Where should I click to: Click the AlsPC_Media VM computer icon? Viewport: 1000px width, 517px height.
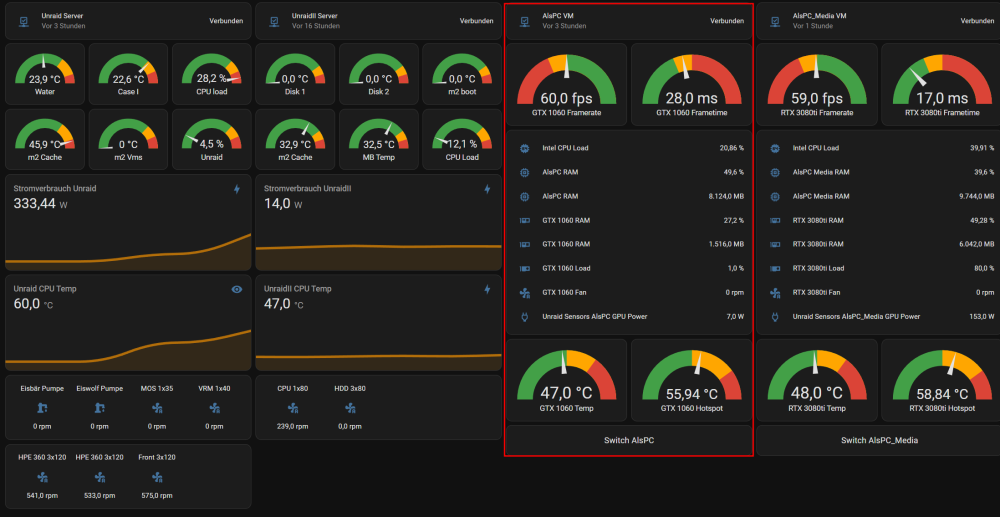pyautogui.click(x=775, y=21)
